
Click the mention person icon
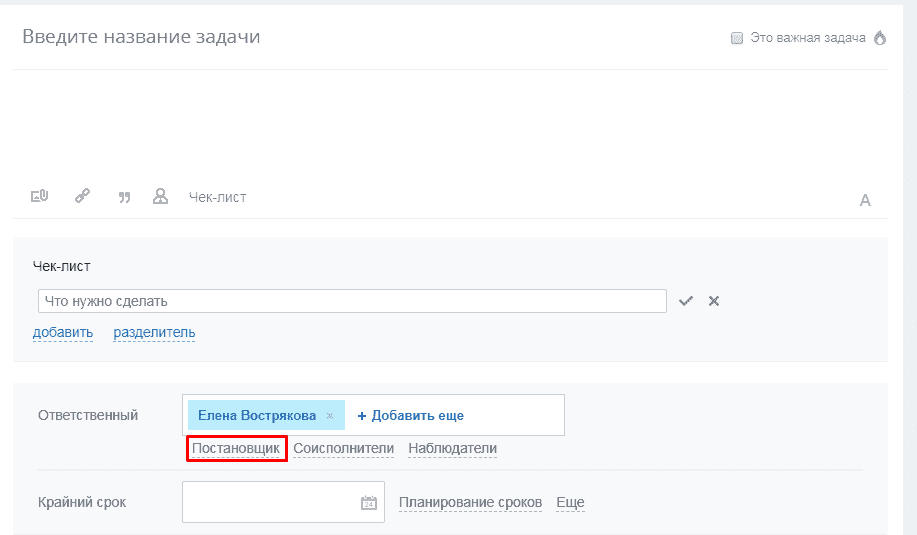coord(160,197)
